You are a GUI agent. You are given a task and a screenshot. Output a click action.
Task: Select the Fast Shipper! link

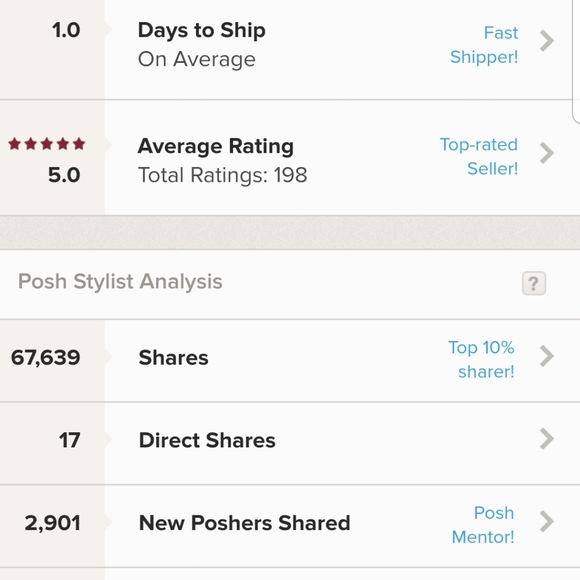pos(484,45)
